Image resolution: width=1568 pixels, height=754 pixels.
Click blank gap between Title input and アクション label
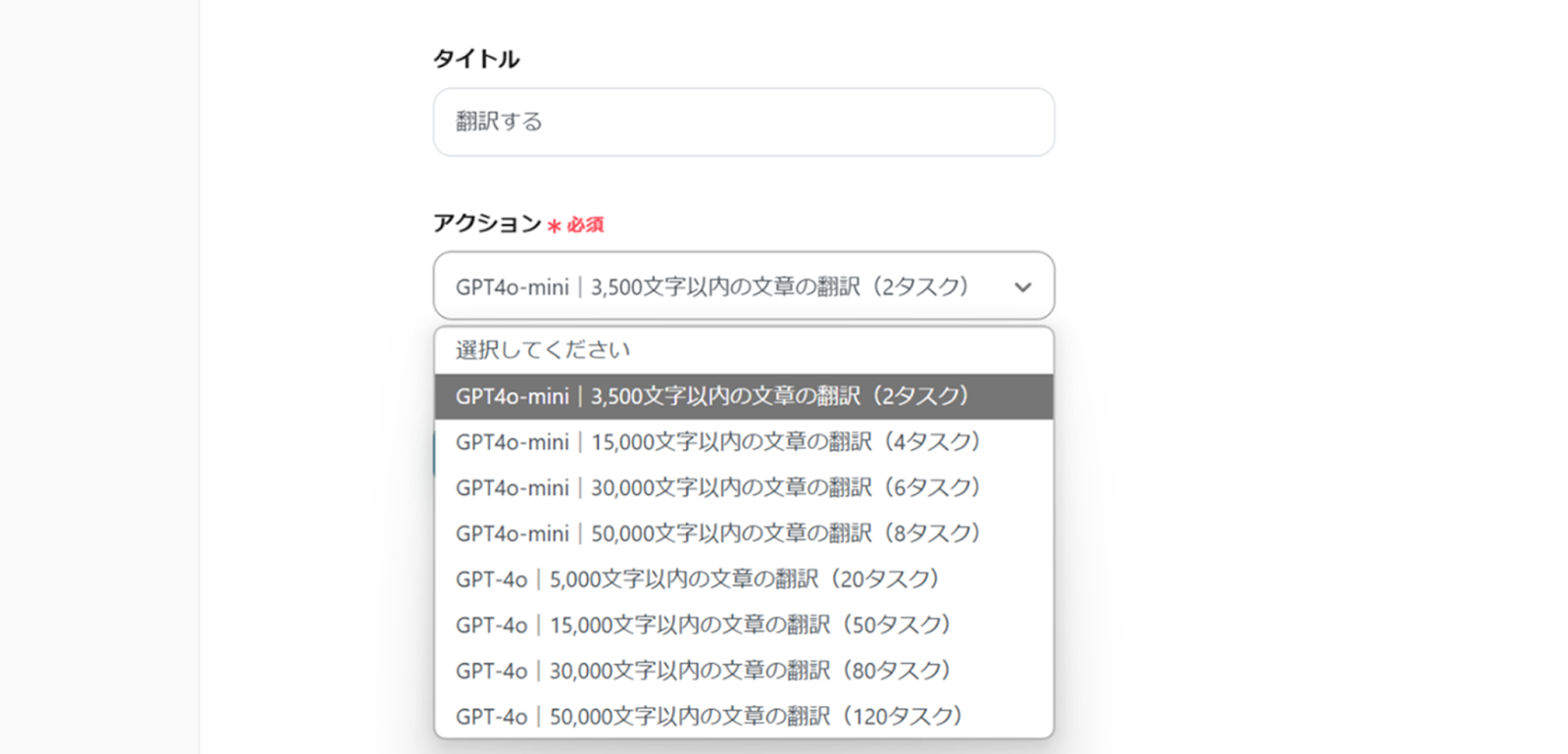743,184
